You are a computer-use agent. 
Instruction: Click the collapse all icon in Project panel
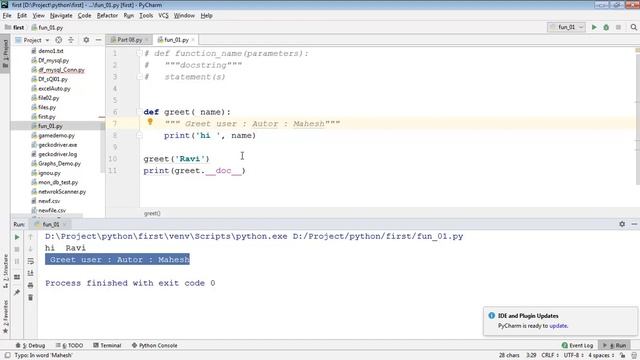pos(71,40)
